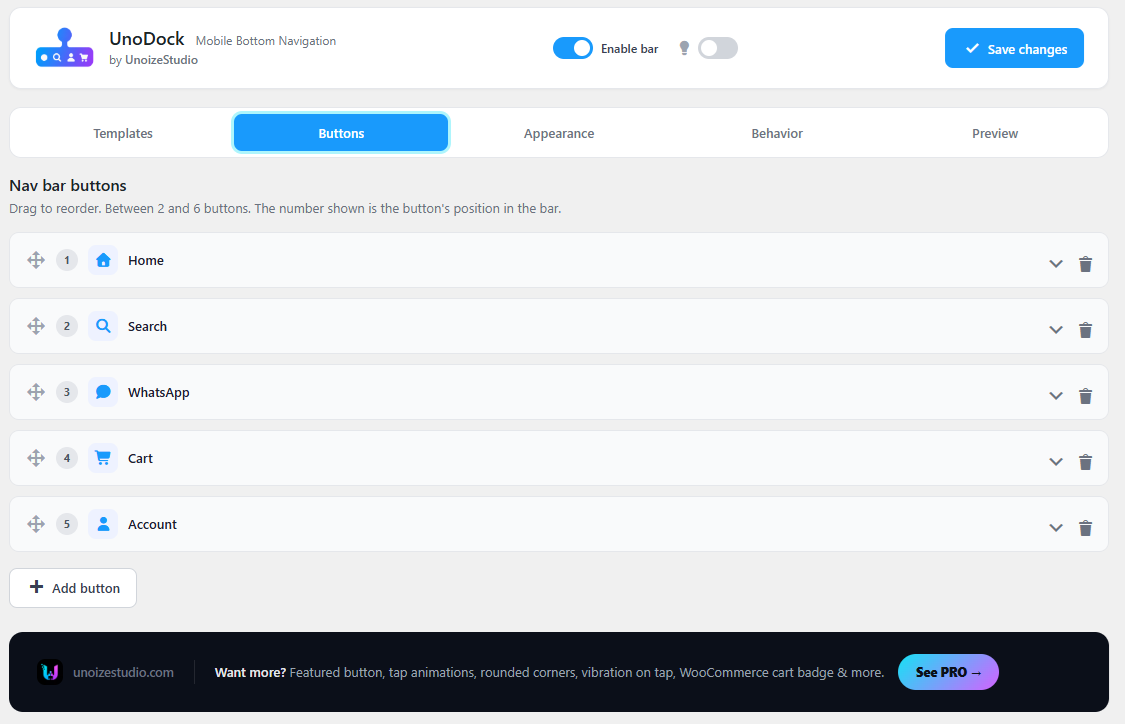The height and width of the screenshot is (724, 1148).
Task: Click position number 4 badge
Action: (x=67, y=458)
